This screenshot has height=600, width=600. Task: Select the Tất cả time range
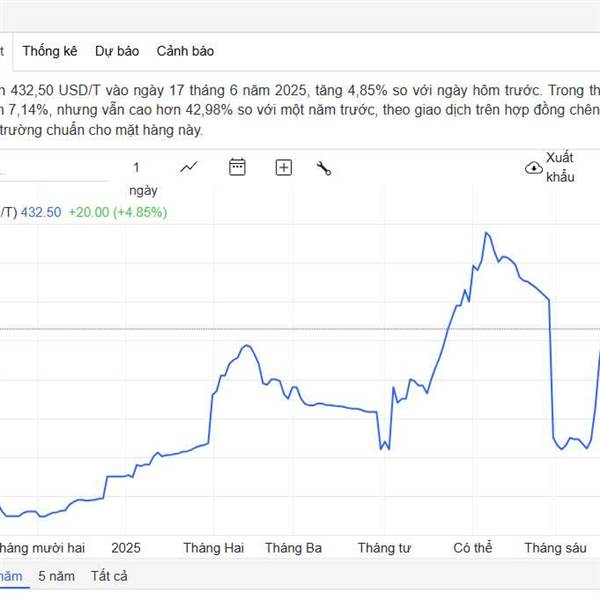click(x=109, y=576)
